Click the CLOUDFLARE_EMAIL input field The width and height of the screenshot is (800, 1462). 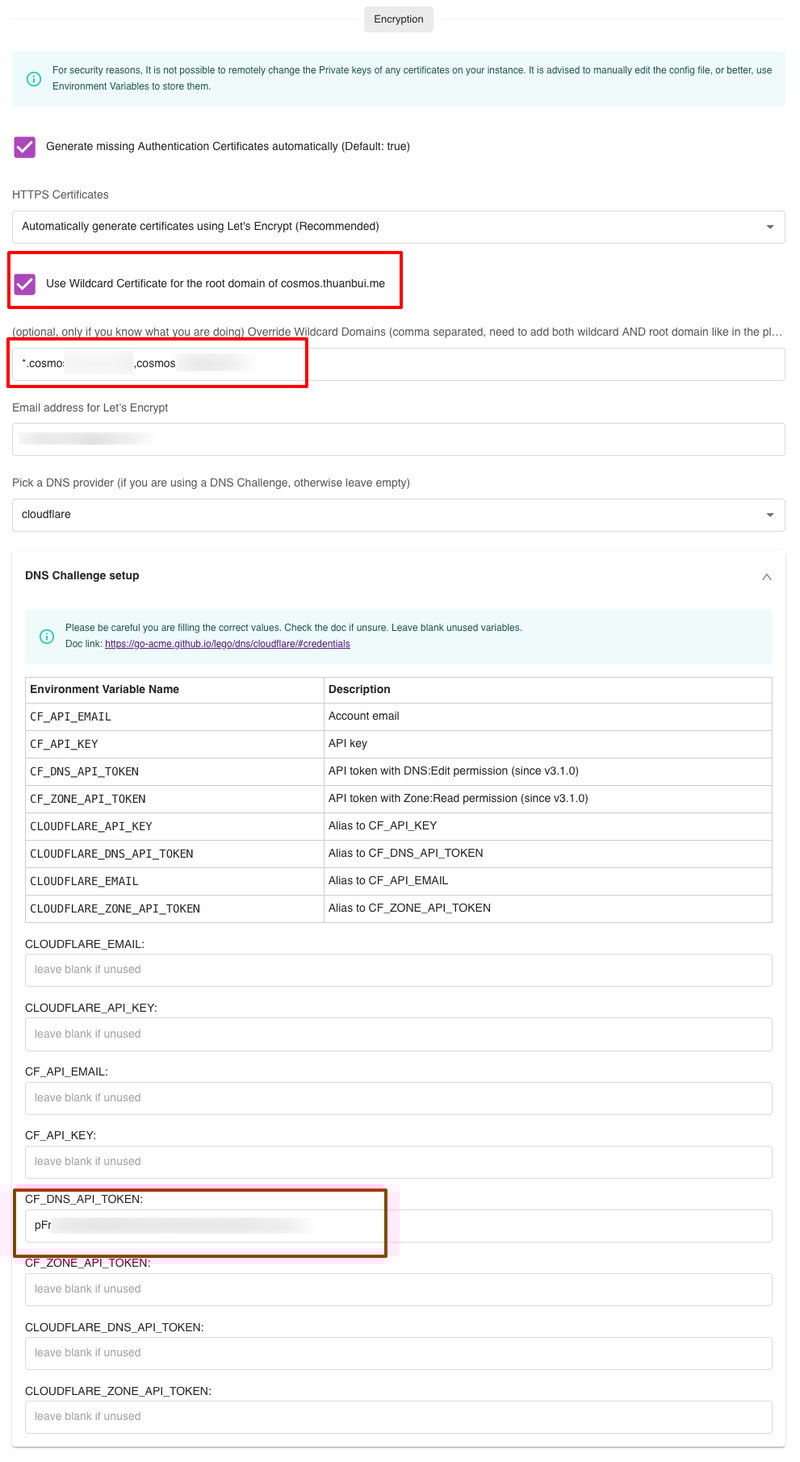tap(398, 970)
